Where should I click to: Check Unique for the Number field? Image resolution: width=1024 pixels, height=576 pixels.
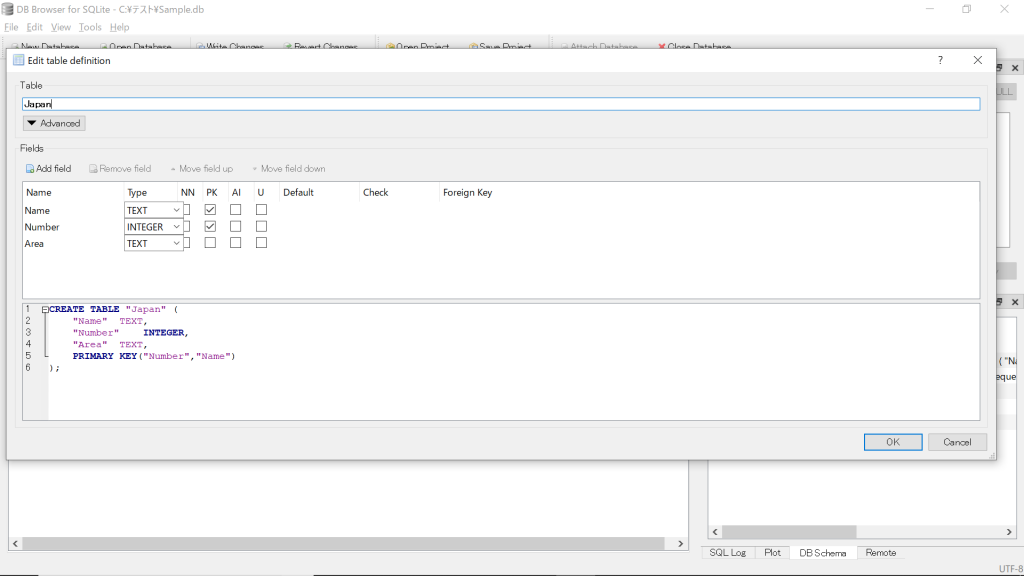tap(261, 226)
